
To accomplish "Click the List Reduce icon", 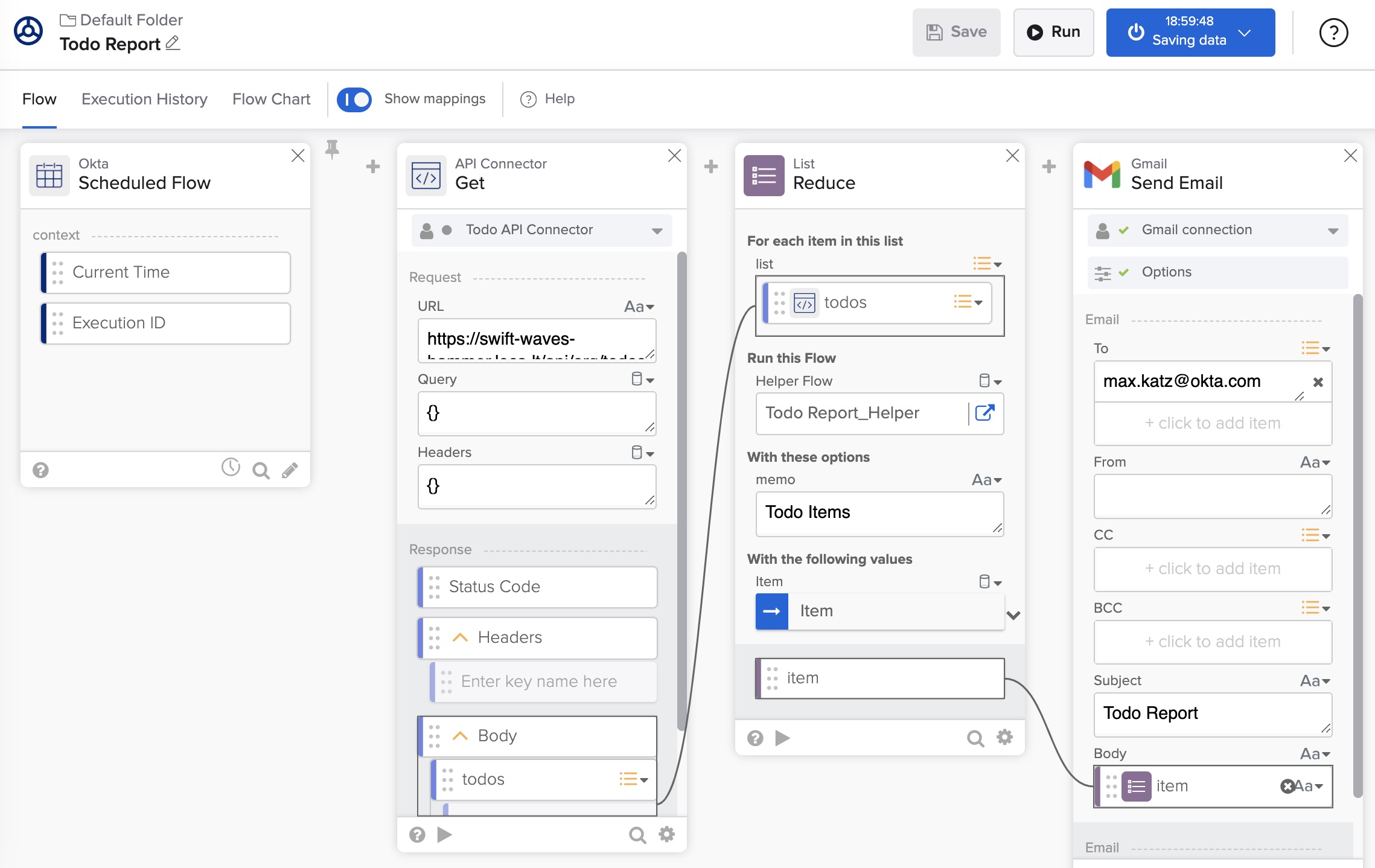I will 764,175.
